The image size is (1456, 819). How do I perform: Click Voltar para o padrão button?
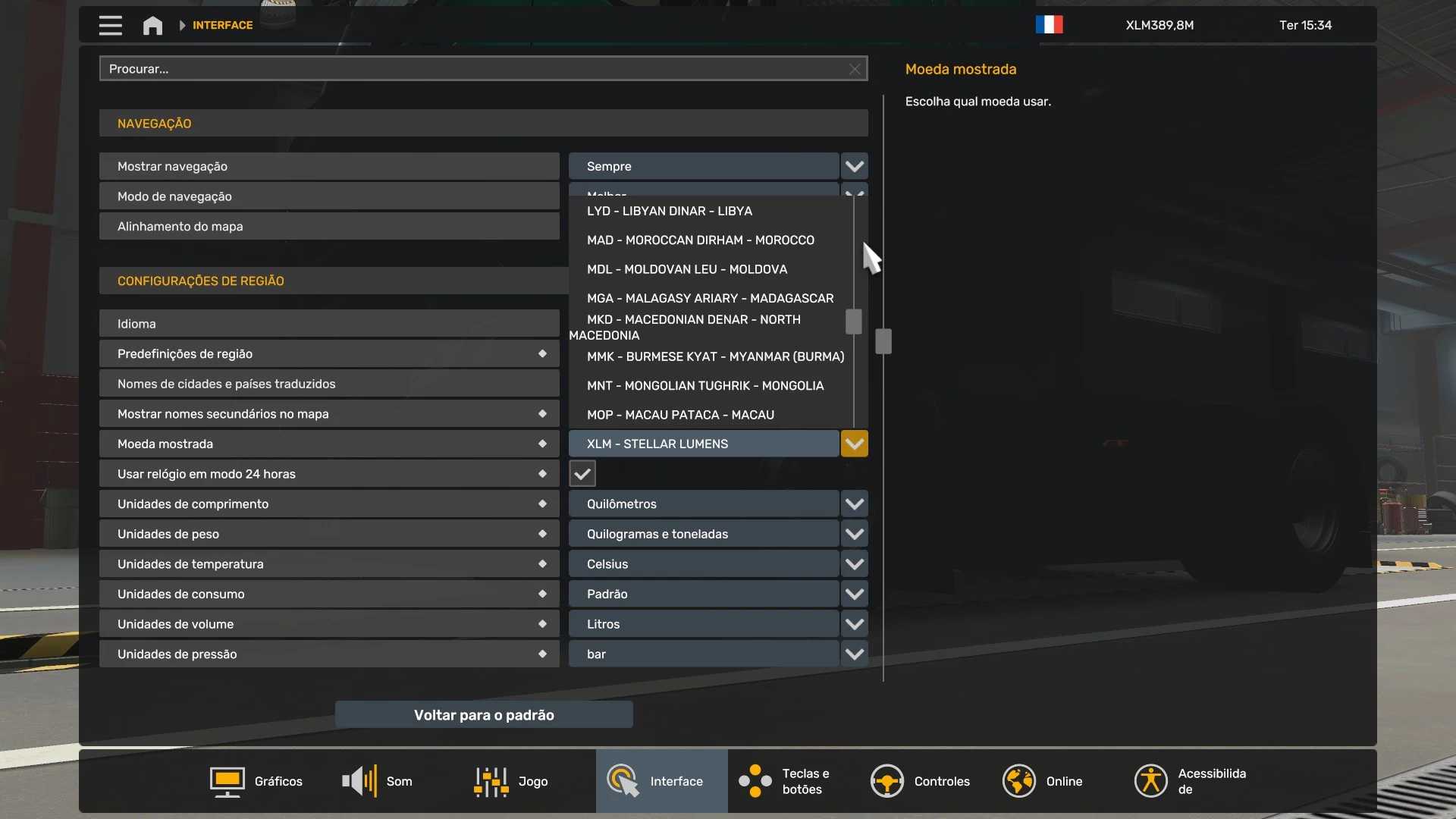484,715
